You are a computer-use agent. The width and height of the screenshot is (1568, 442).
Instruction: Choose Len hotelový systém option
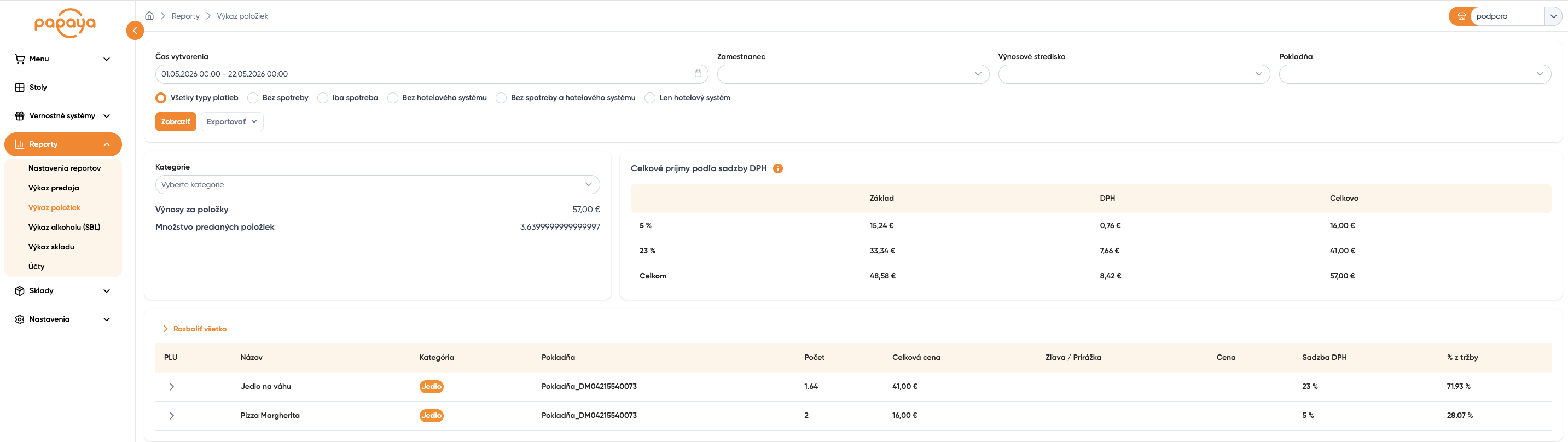pyautogui.click(x=650, y=98)
